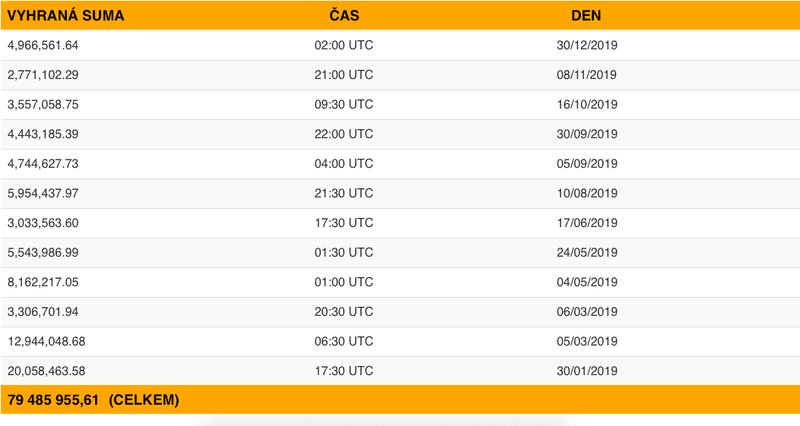Click the 79 485 955,61 CELKEM total
This screenshot has height=426, width=800.
[94, 400]
